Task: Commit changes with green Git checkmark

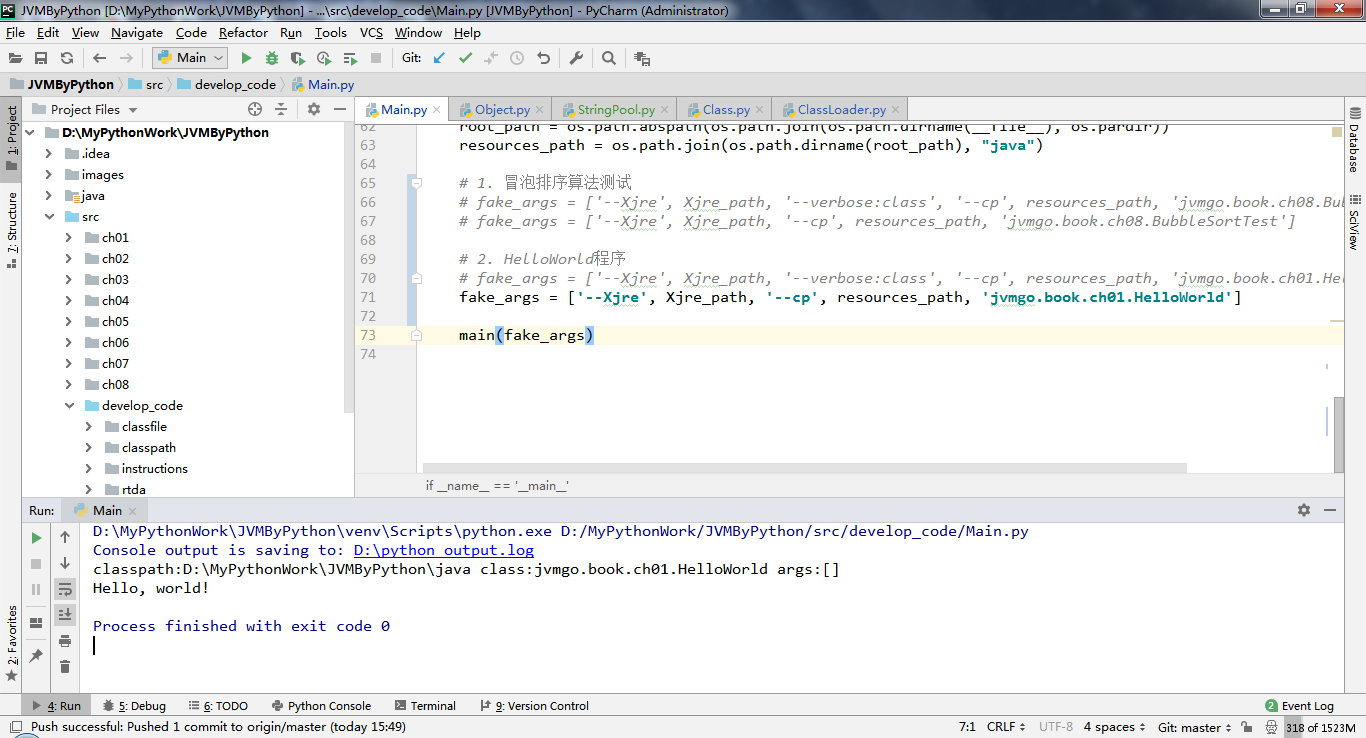Action: pyautogui.click(x=465, y=58)
